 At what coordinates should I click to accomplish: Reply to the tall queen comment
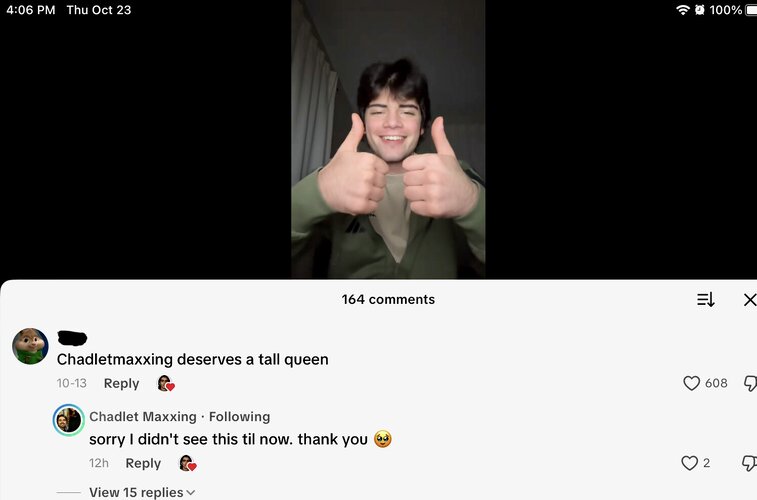click(121, 383)
